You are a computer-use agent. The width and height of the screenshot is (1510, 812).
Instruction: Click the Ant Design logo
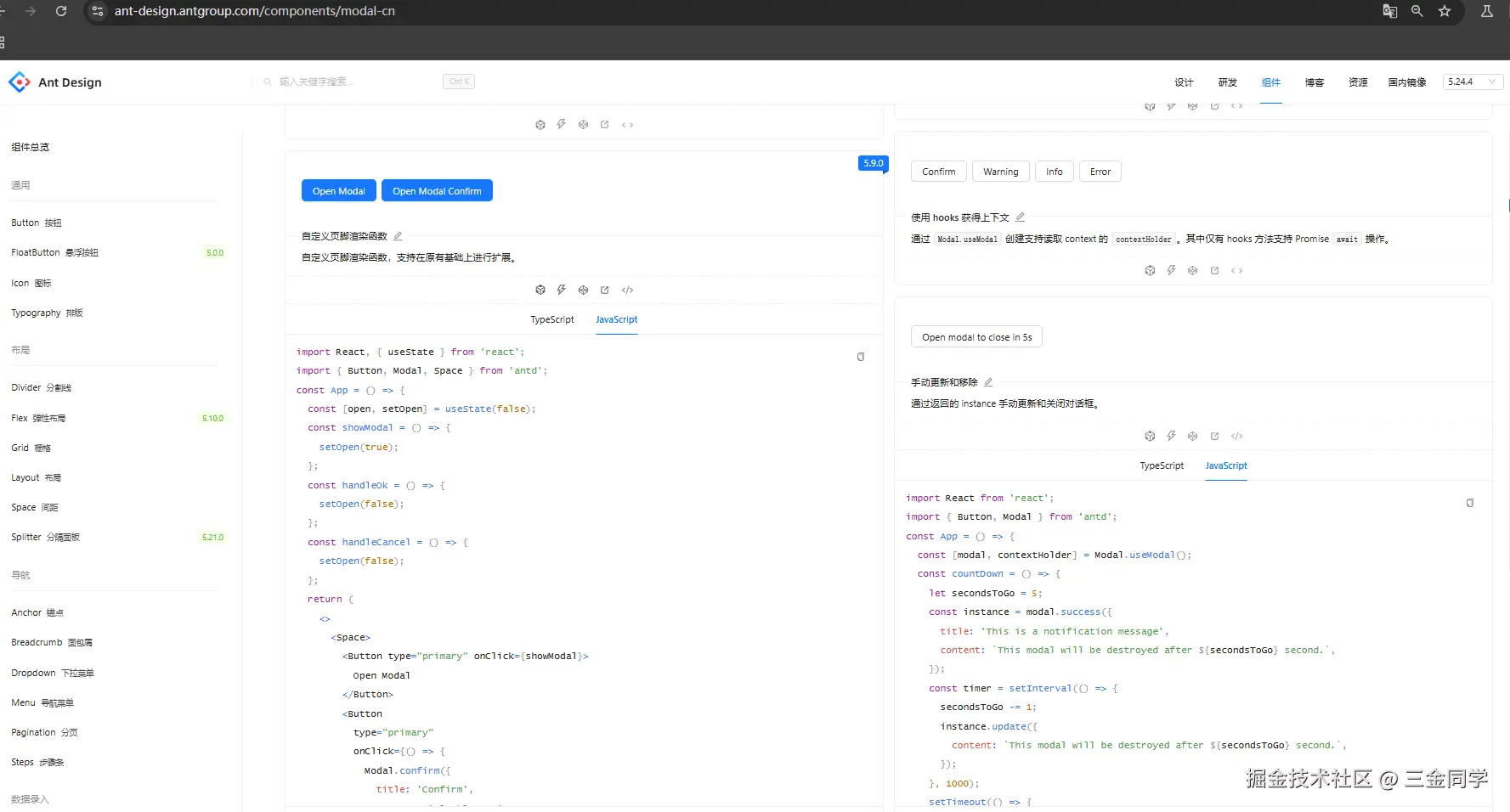(x=55, y=82)
